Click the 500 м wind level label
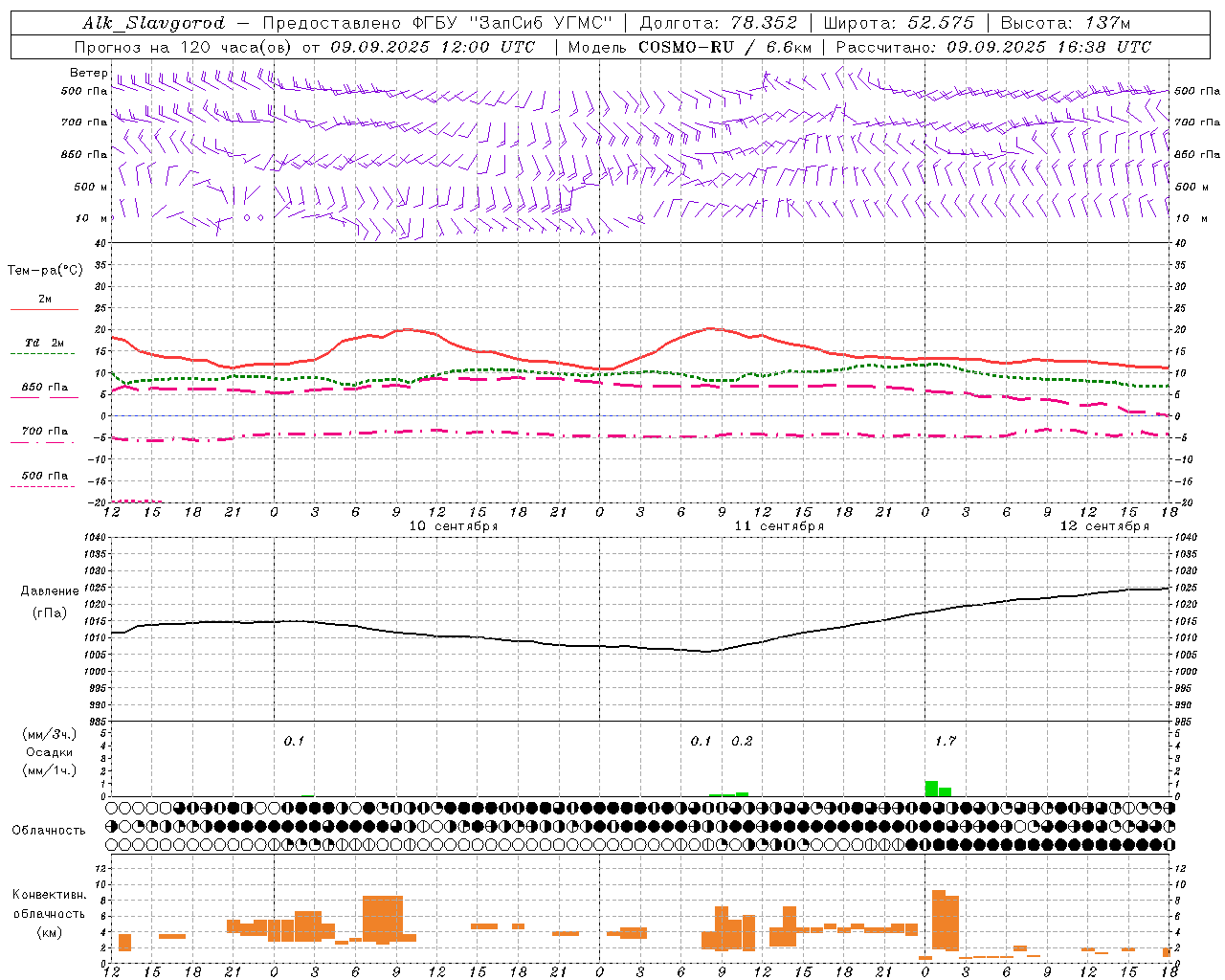Image resolution: width=1225 pixels, height=980 pixels. point(91,187)
